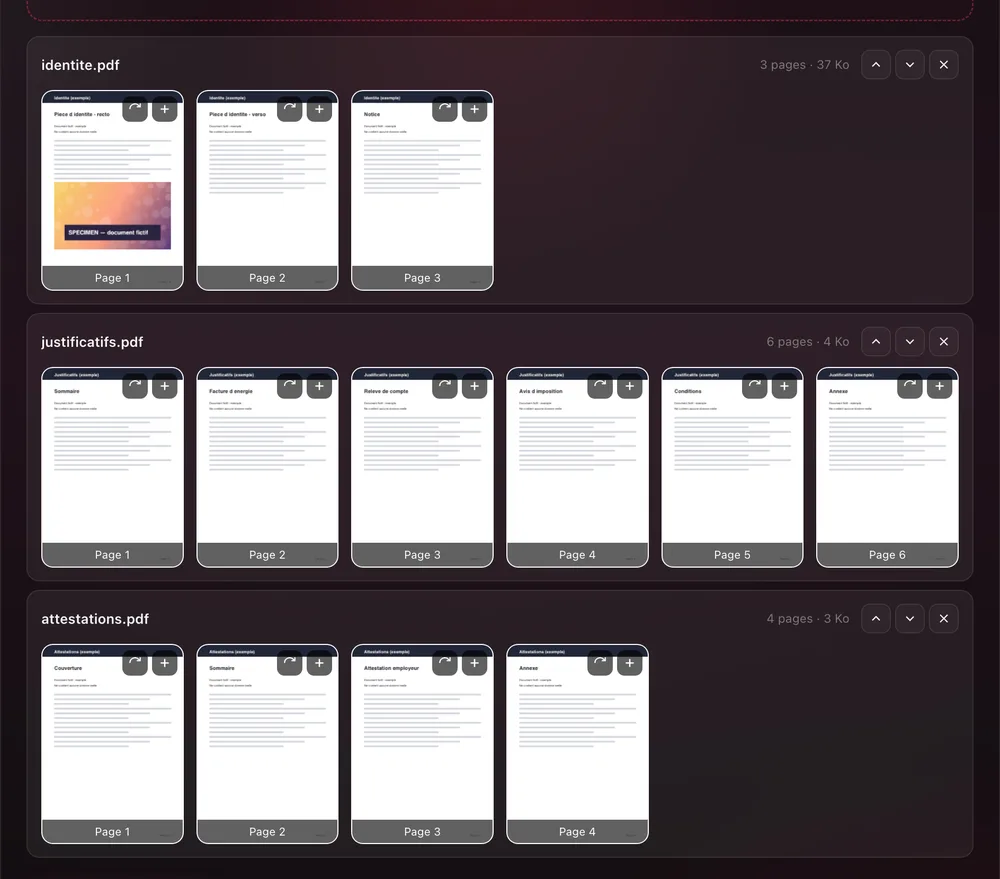Remove justificatifs.pdf from the list
Screen dimensions: 1000x879
943,341
